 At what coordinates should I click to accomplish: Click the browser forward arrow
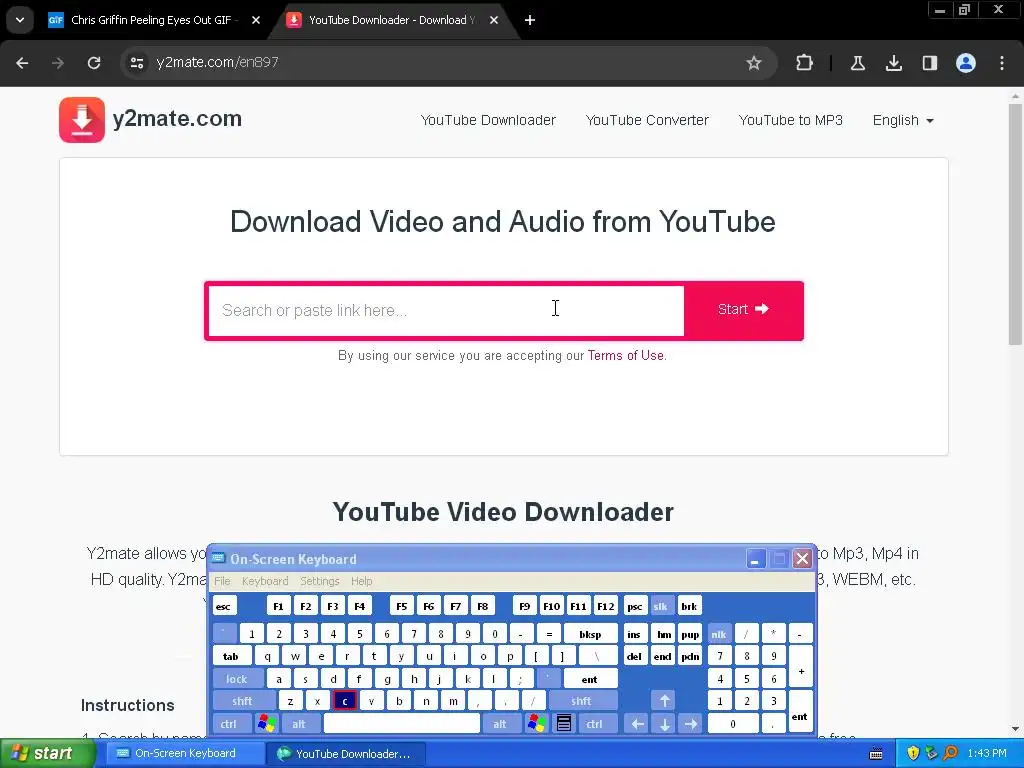click(58, 63)
